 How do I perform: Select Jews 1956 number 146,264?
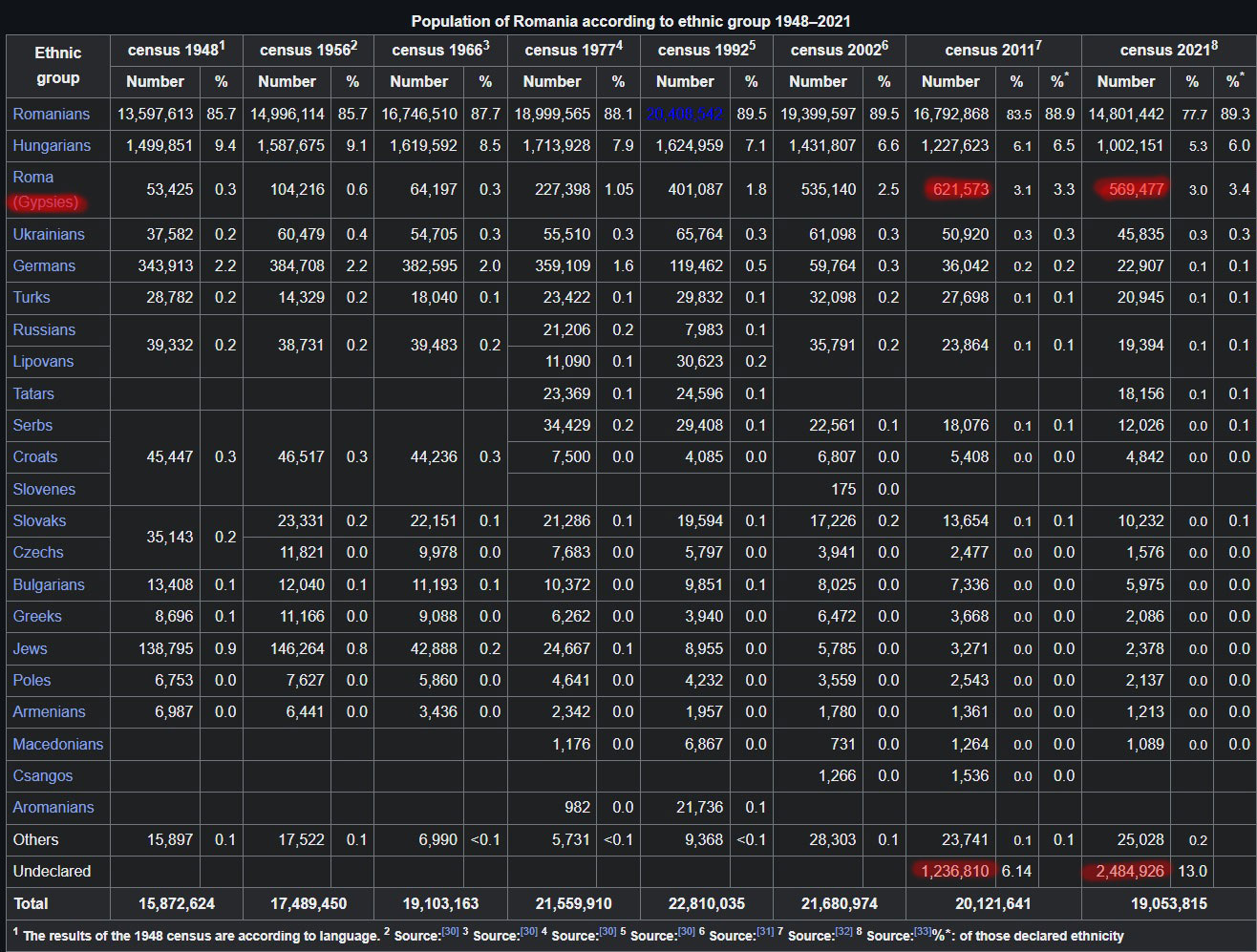coord(297,648)
